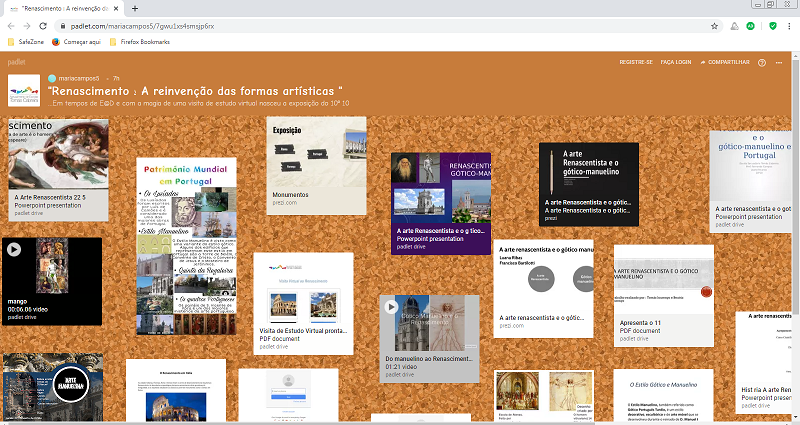Open the green shield extension

[773, 26]
